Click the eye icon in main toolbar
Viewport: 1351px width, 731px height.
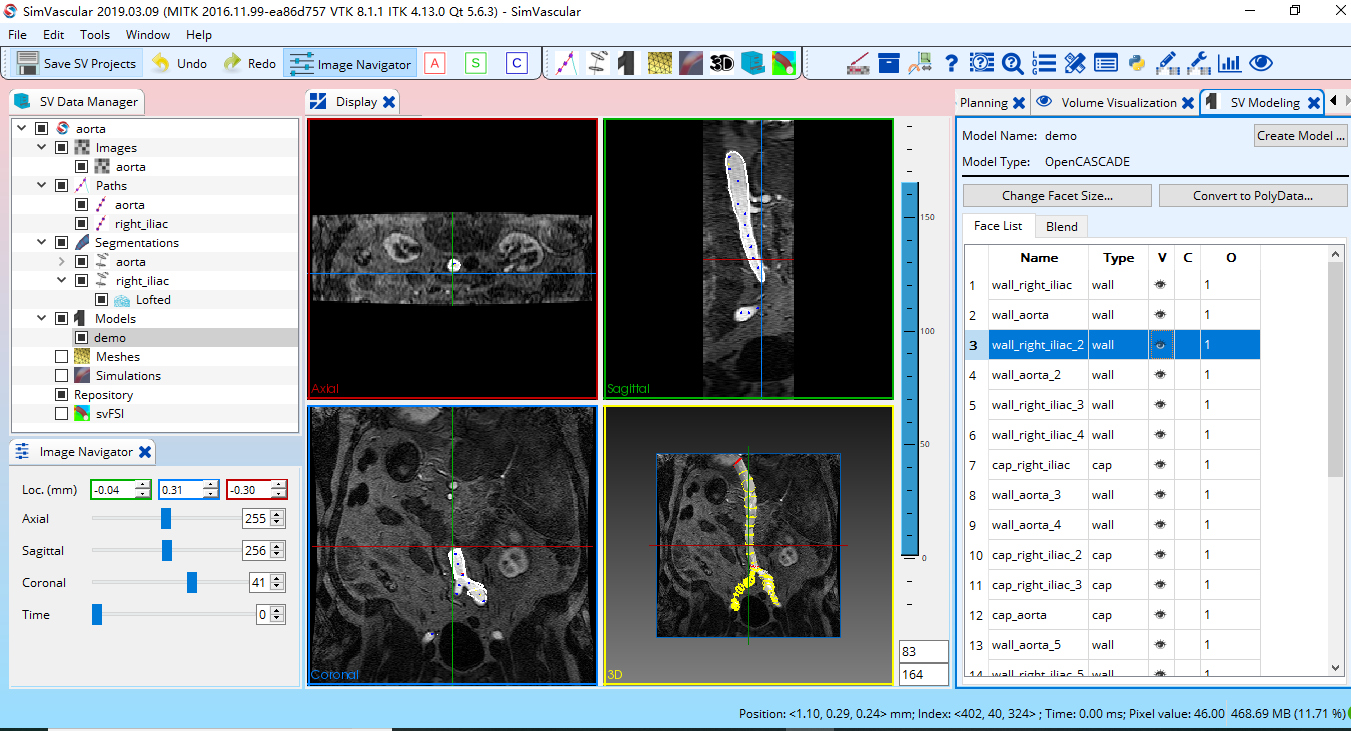(1261, 63)
